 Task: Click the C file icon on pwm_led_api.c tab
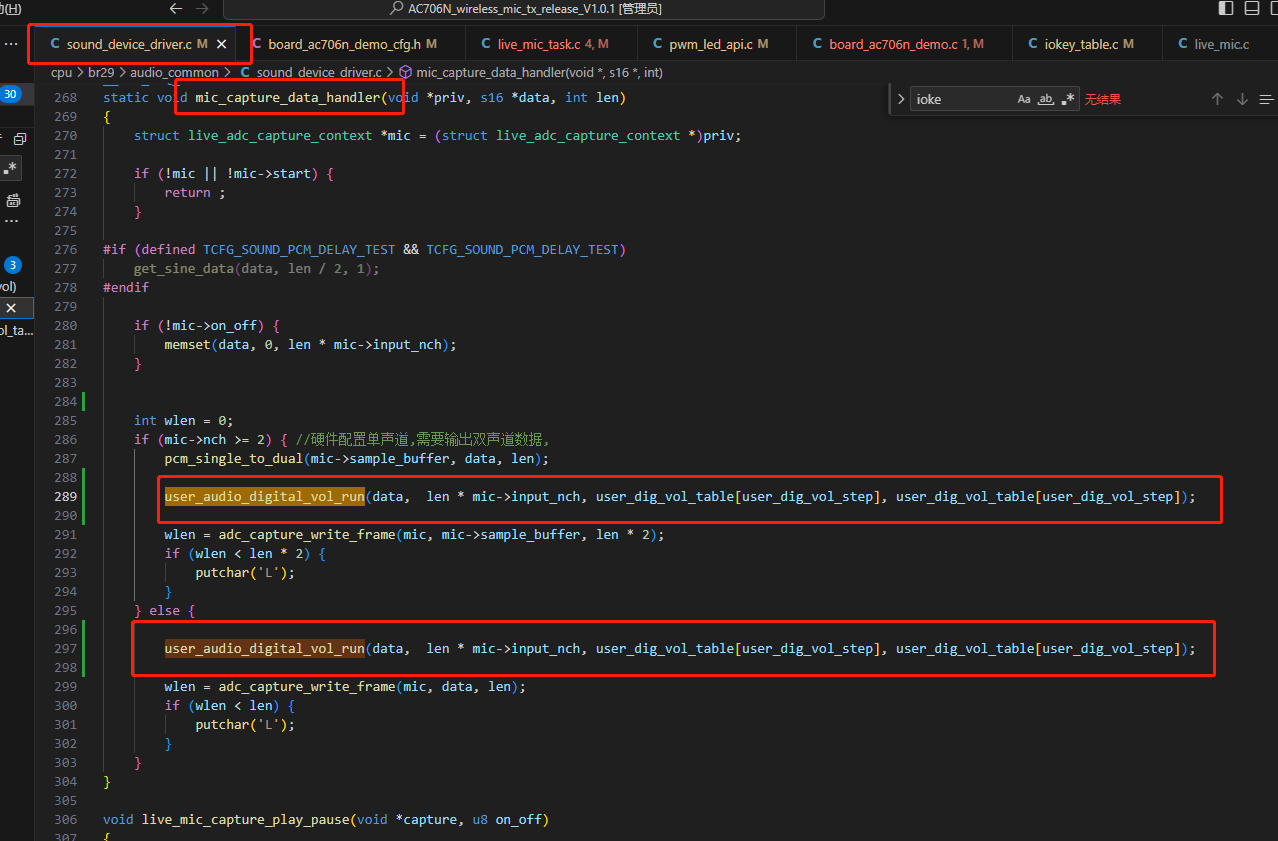click(x=658, y=44)
